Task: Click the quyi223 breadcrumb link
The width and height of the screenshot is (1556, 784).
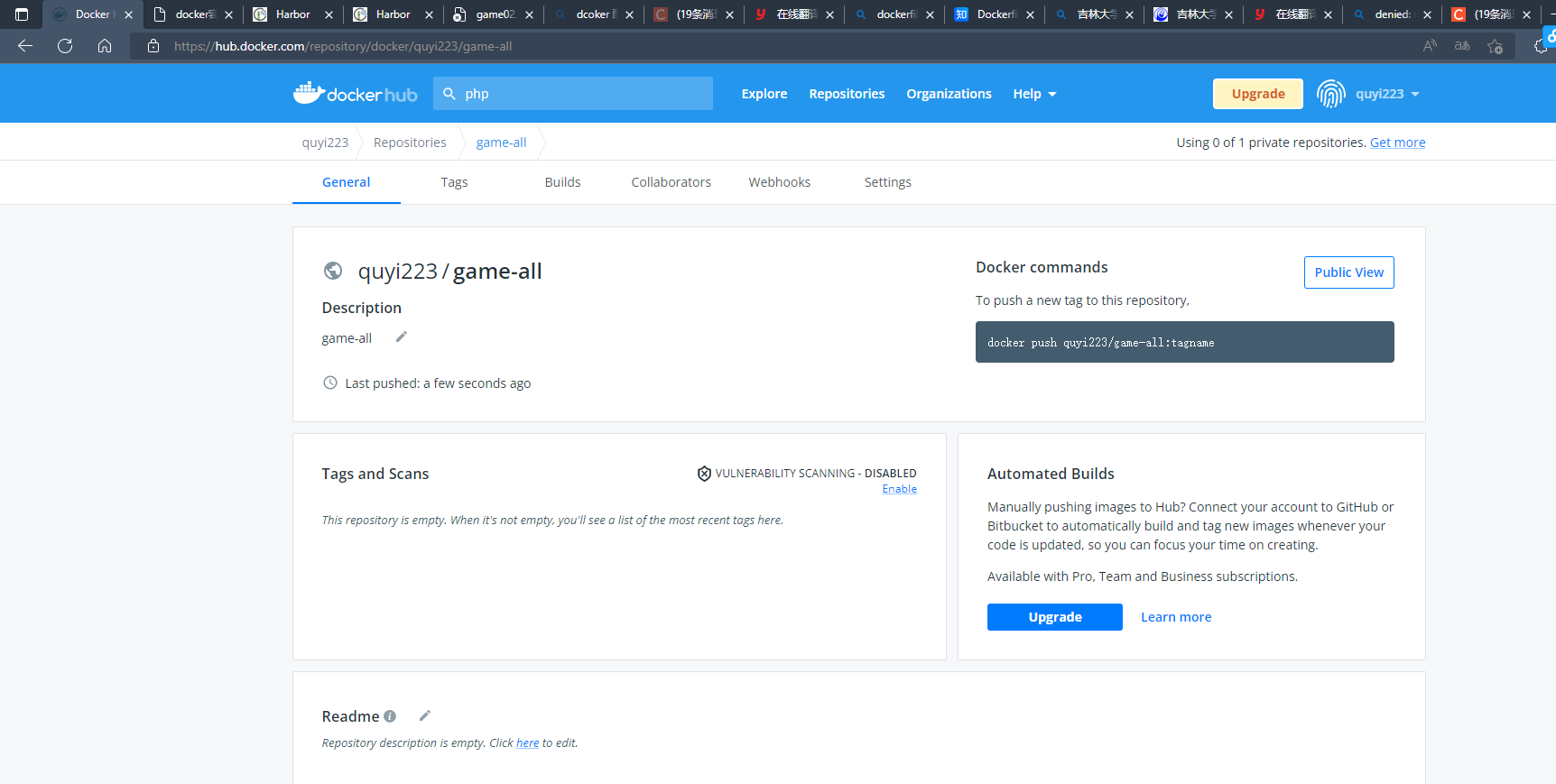Action: pyautogui.click(x=325, y=143)
